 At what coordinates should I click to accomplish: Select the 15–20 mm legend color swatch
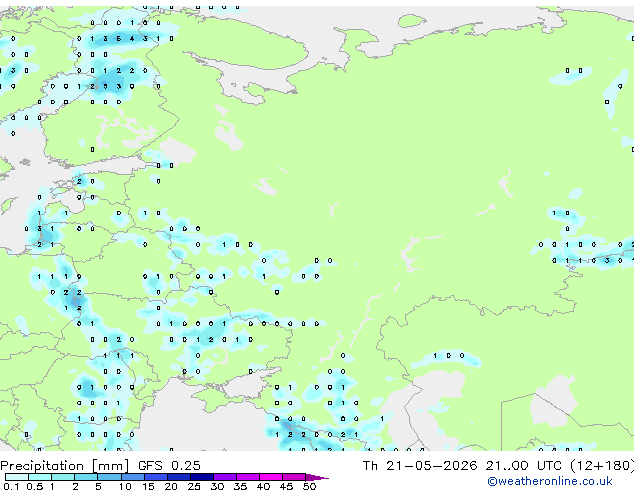pyautogui.click(x=156, y=477)
